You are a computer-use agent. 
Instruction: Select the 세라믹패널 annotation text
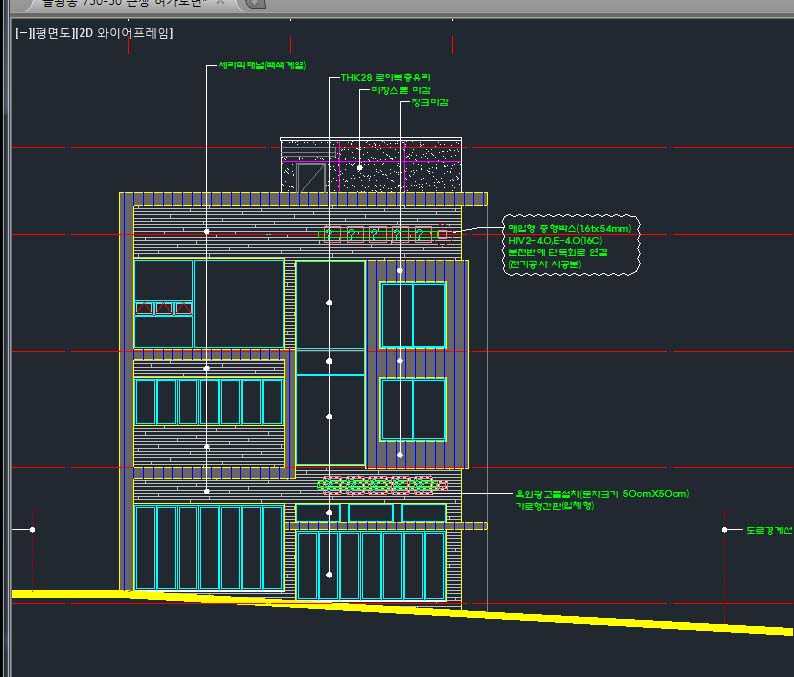pyautogui.click(x=263, y=66)
